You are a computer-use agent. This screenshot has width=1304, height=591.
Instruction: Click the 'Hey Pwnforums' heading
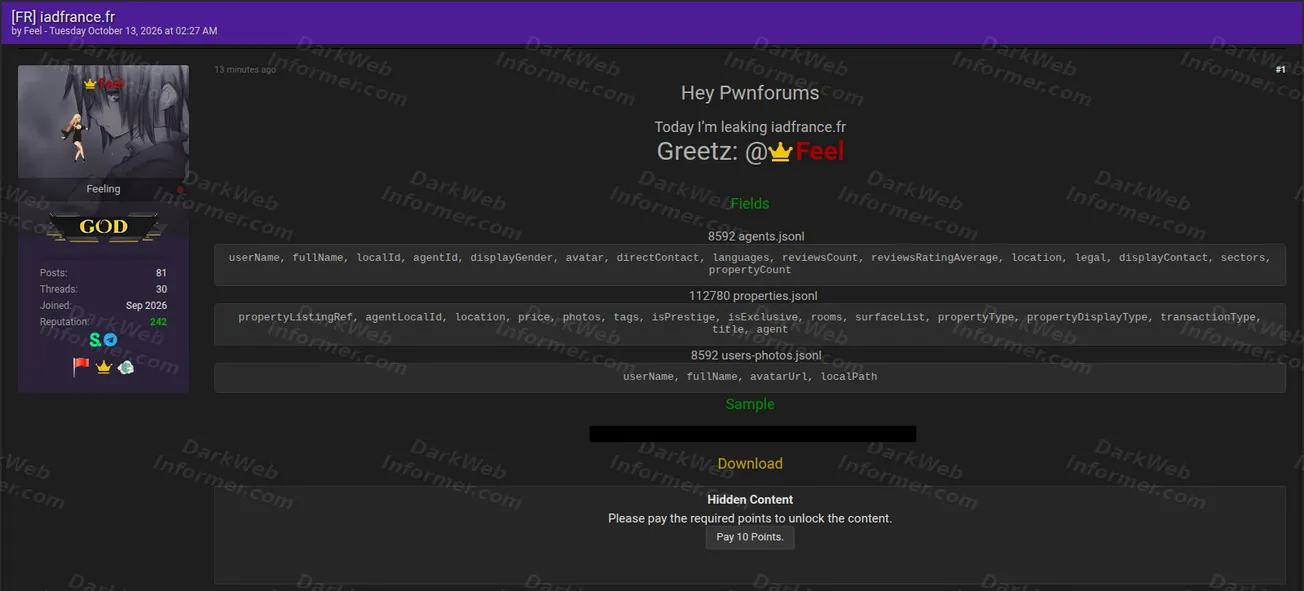coord(750,93)
